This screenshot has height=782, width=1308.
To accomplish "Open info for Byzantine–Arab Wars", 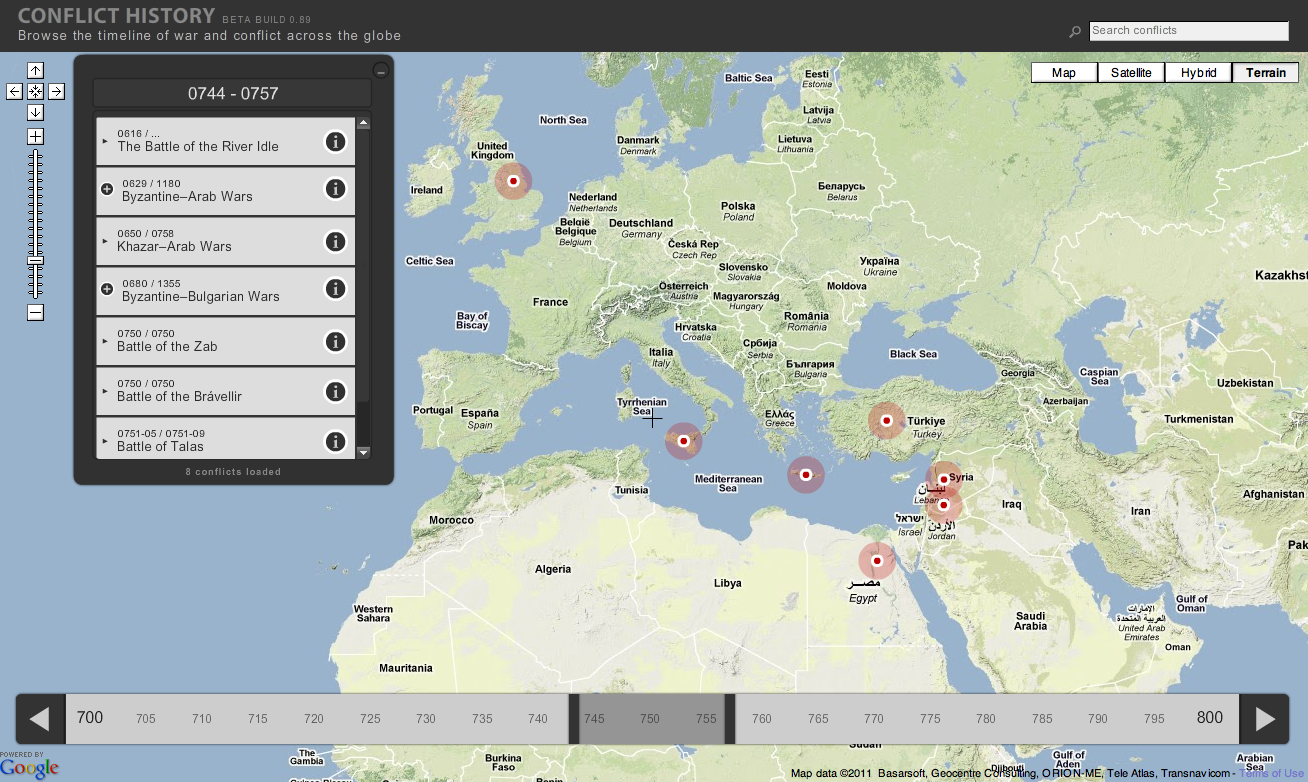I will (x=335, y=188).
